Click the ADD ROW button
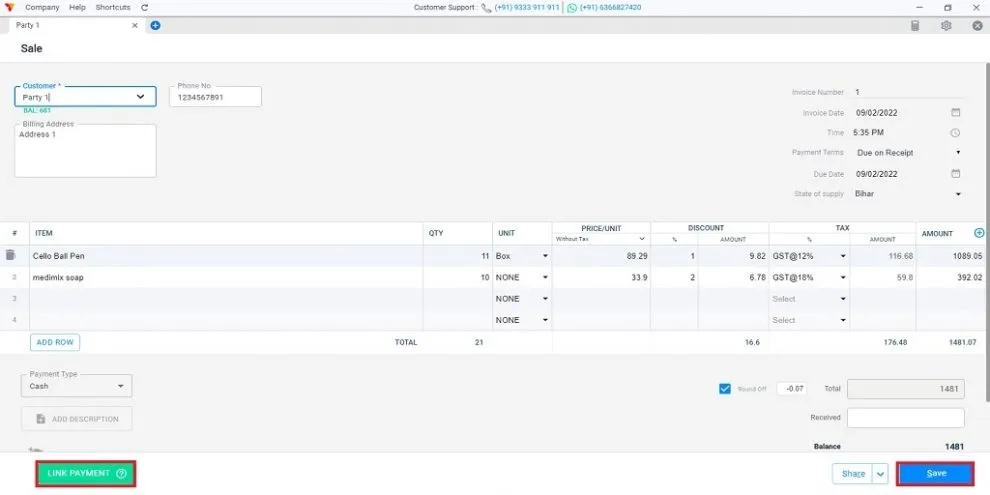The height and width of the screenshot is (495, 990). (55, 342)
